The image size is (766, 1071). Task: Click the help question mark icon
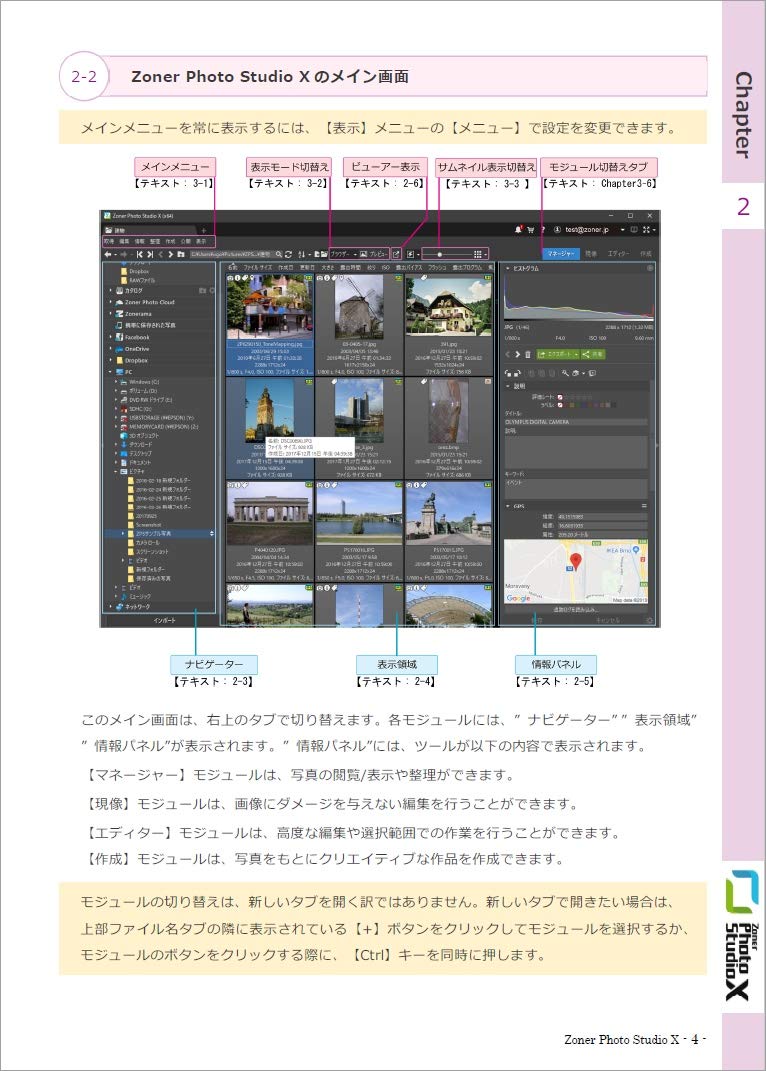tap(543, 230)
